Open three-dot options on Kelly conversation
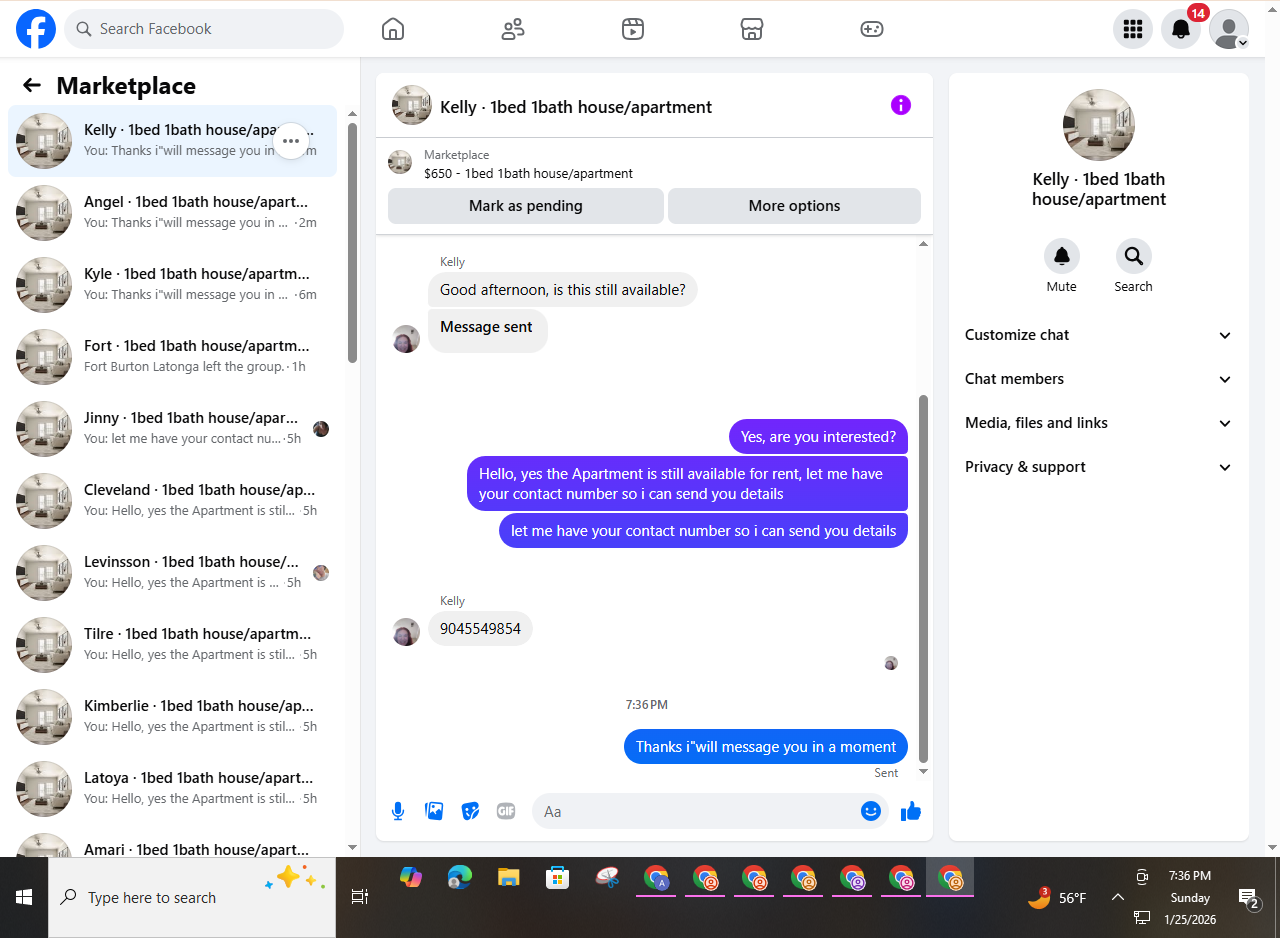 point(291,141)
